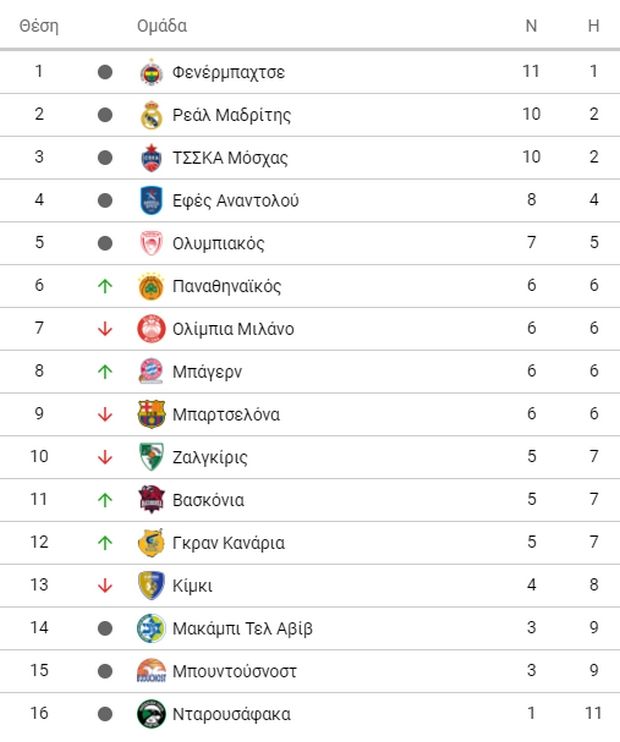
Task: Click the red down arrow beside Ολίμπια Μιλάνο
Action: [105, 329]
